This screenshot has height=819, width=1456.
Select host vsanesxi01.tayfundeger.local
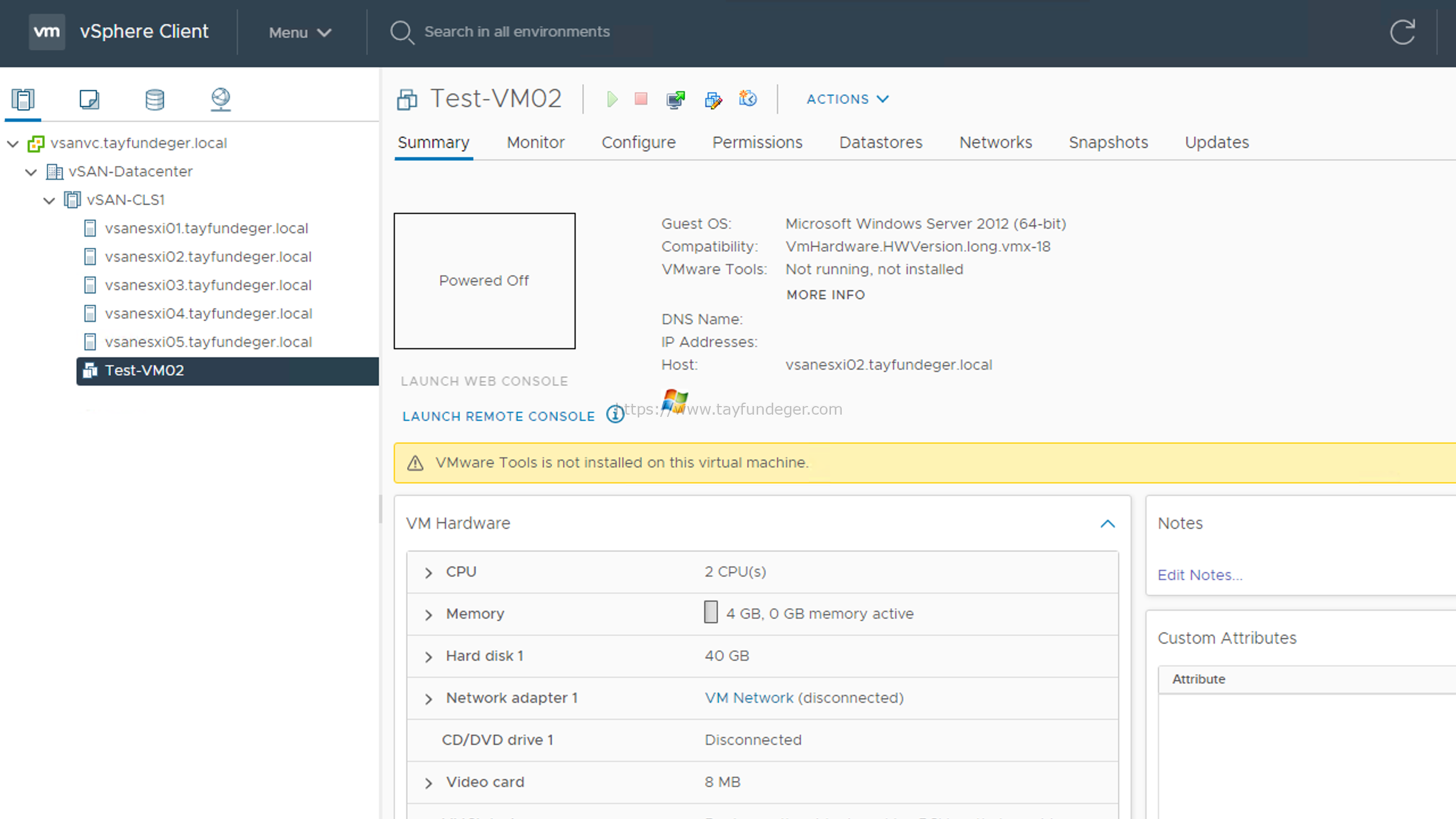pyautogui.click(x=206, y=228)
